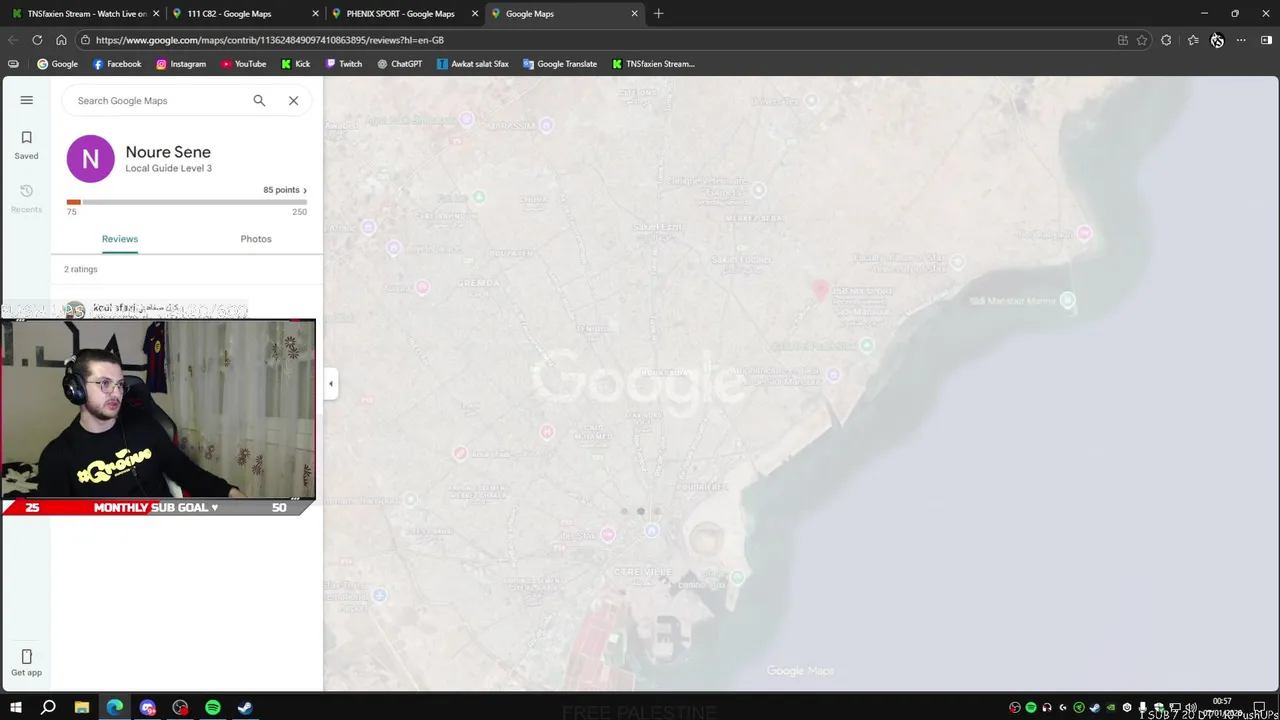The height and width of the screenshot is (720, 1280).
Task: Open Windows taskbar search
Action: [x=48, y=708]
